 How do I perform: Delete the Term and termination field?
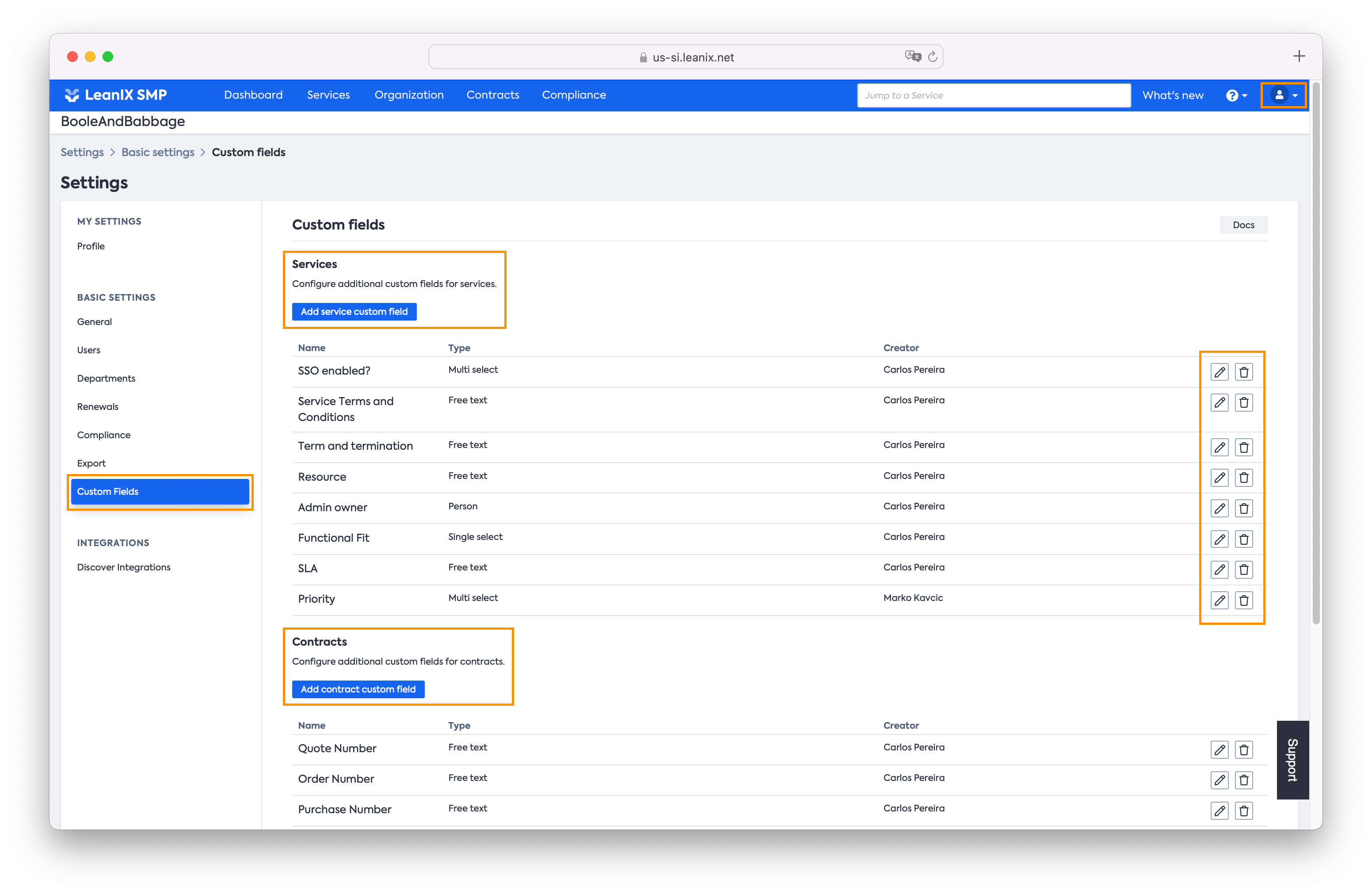(1243, 447)
